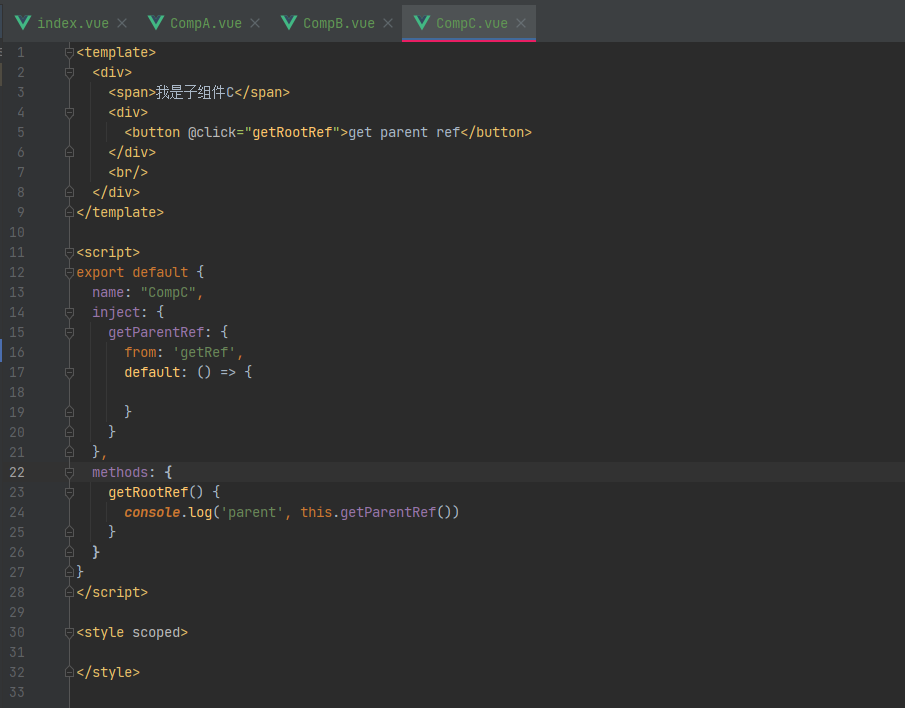
Task: Collapse the <script> block on line 11
Action: [69, 253]
